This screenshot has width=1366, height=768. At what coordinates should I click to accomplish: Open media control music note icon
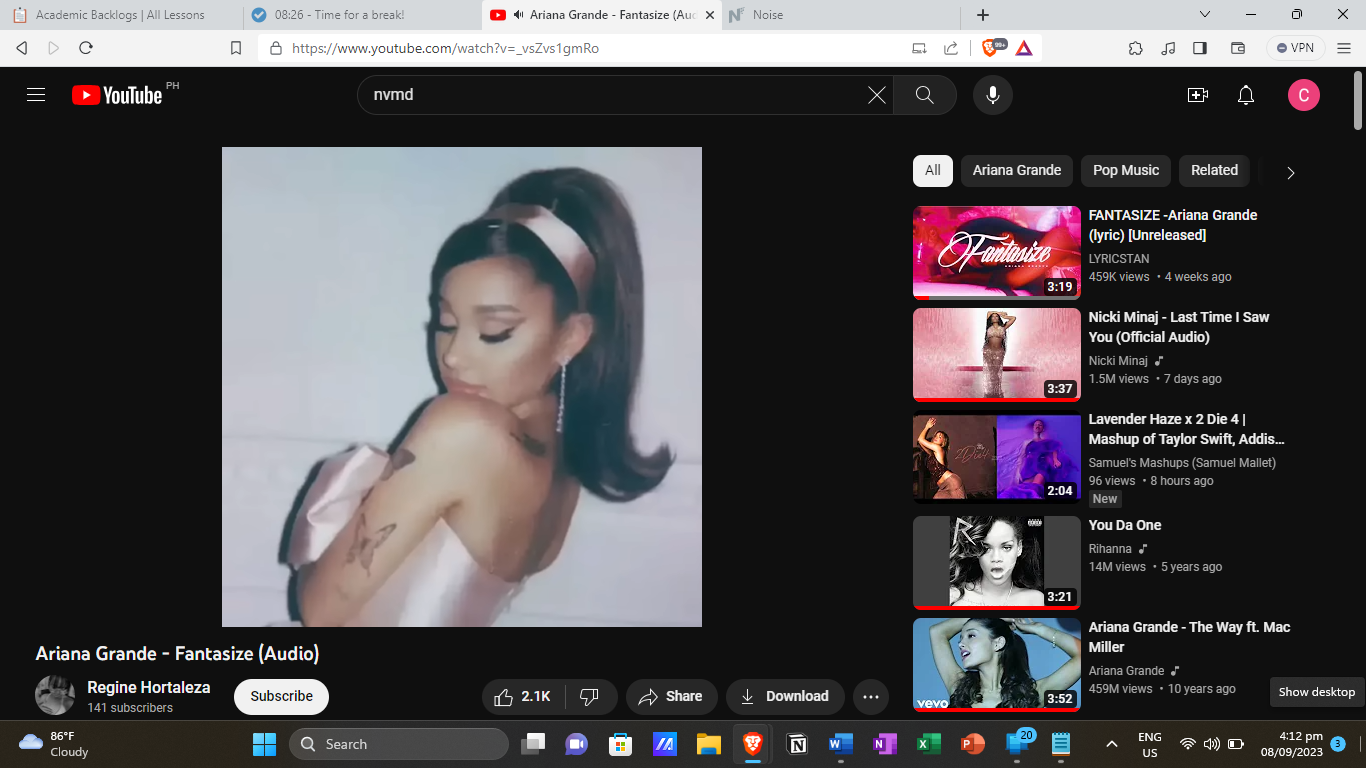1168,47
